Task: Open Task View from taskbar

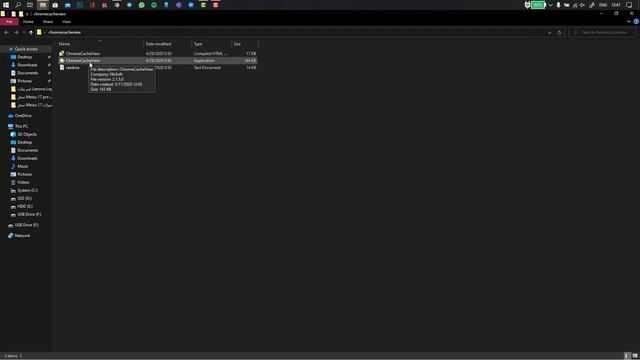Action: coord(30,5)
